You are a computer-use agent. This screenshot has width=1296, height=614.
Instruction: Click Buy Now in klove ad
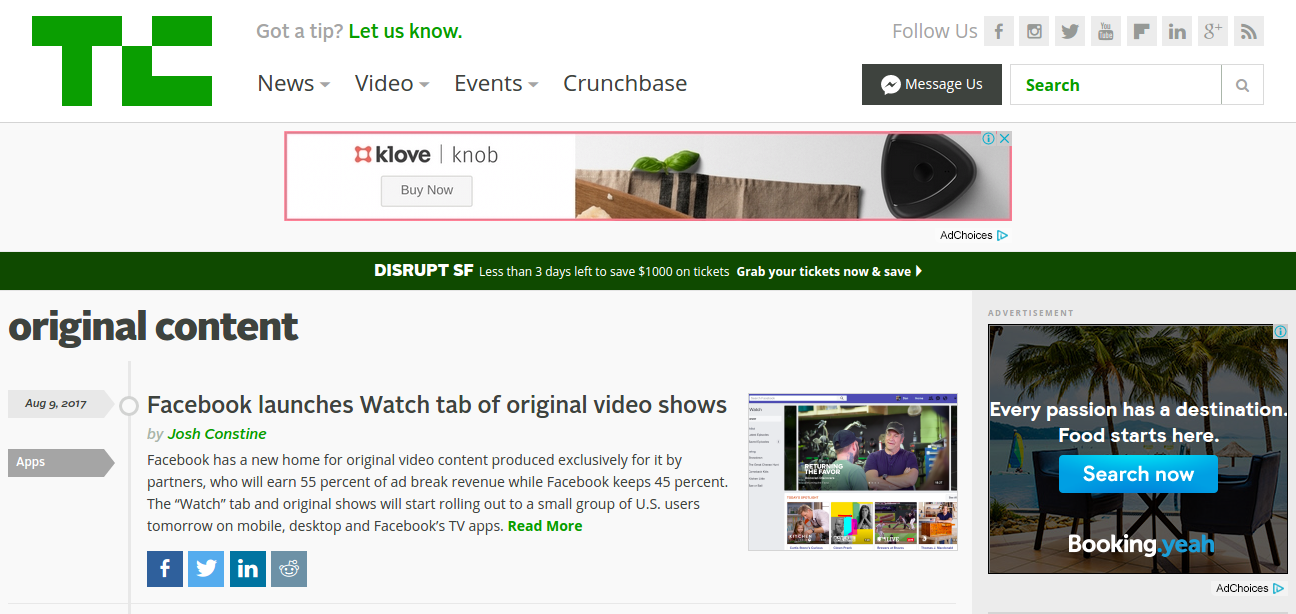coord(427,190)
